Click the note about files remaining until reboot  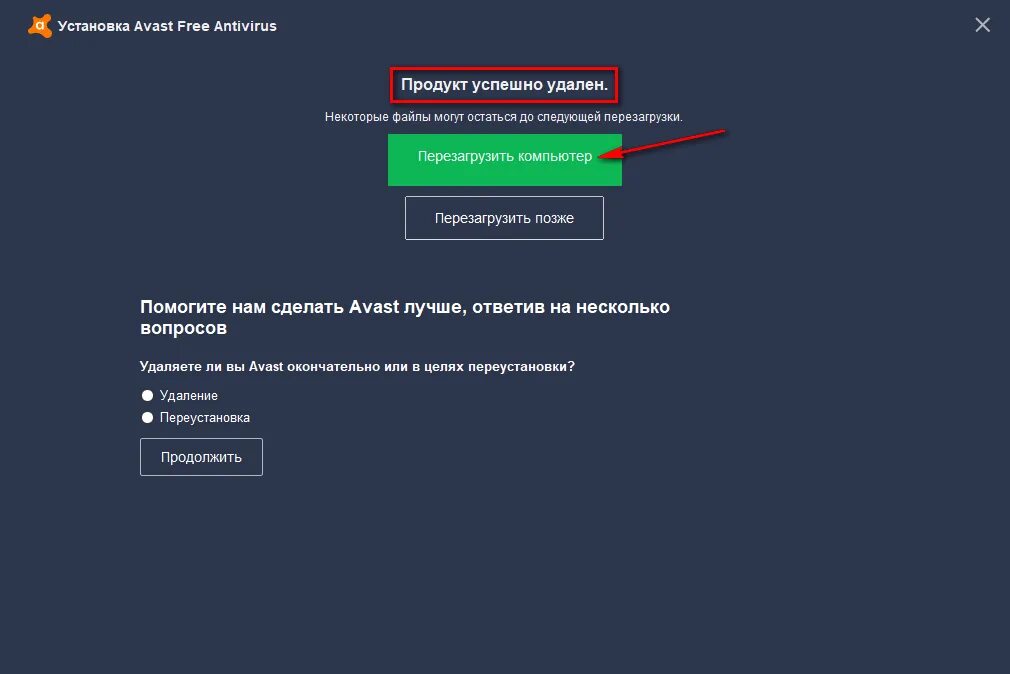[x=504, y=117]
